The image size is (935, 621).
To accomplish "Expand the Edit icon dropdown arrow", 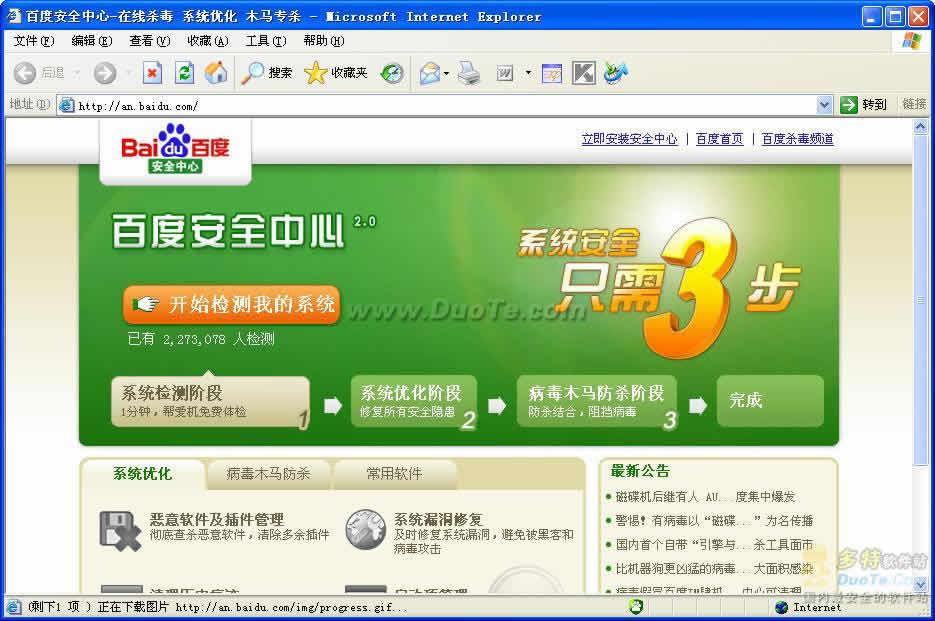I will (528, 73).
